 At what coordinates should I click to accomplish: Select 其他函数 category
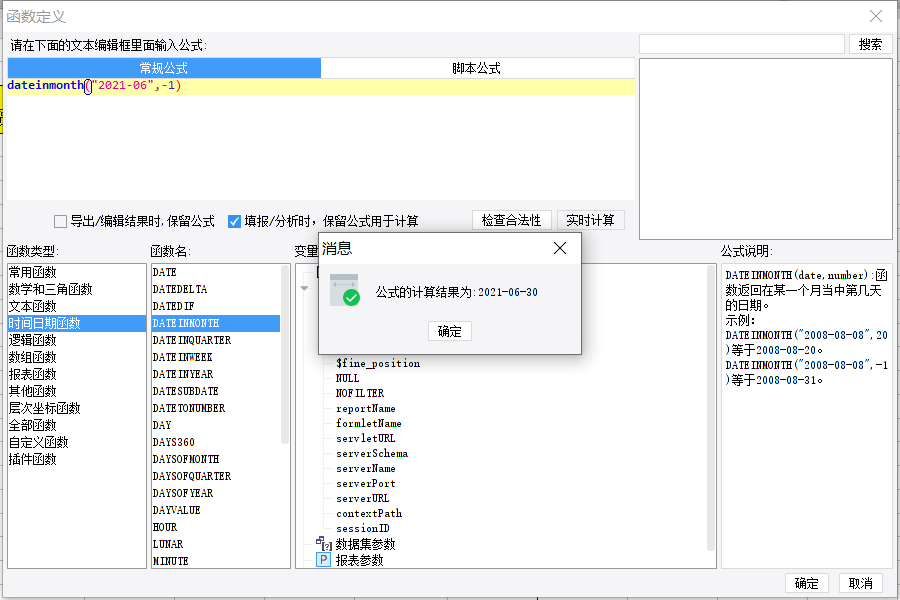[x=77, y=391]
